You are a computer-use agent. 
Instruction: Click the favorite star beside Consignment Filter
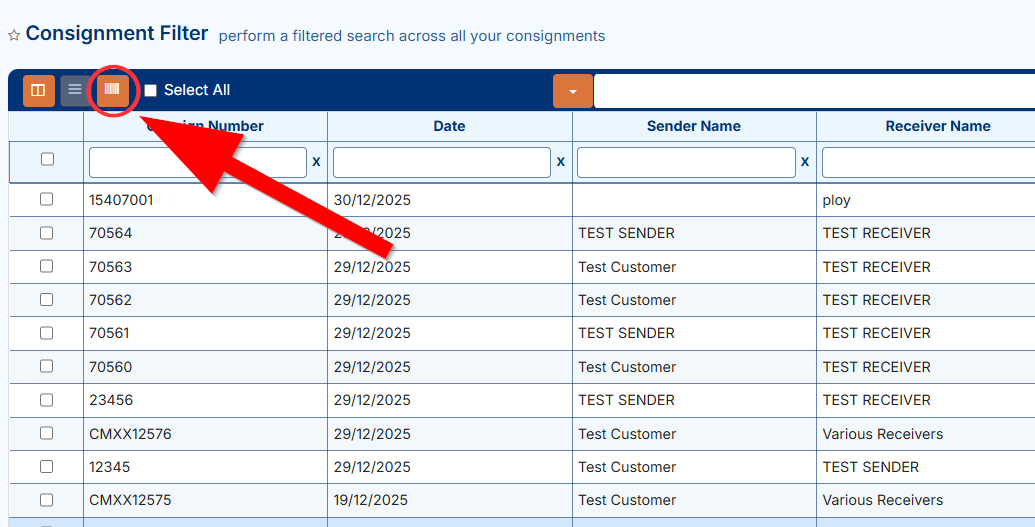(14, 36)
